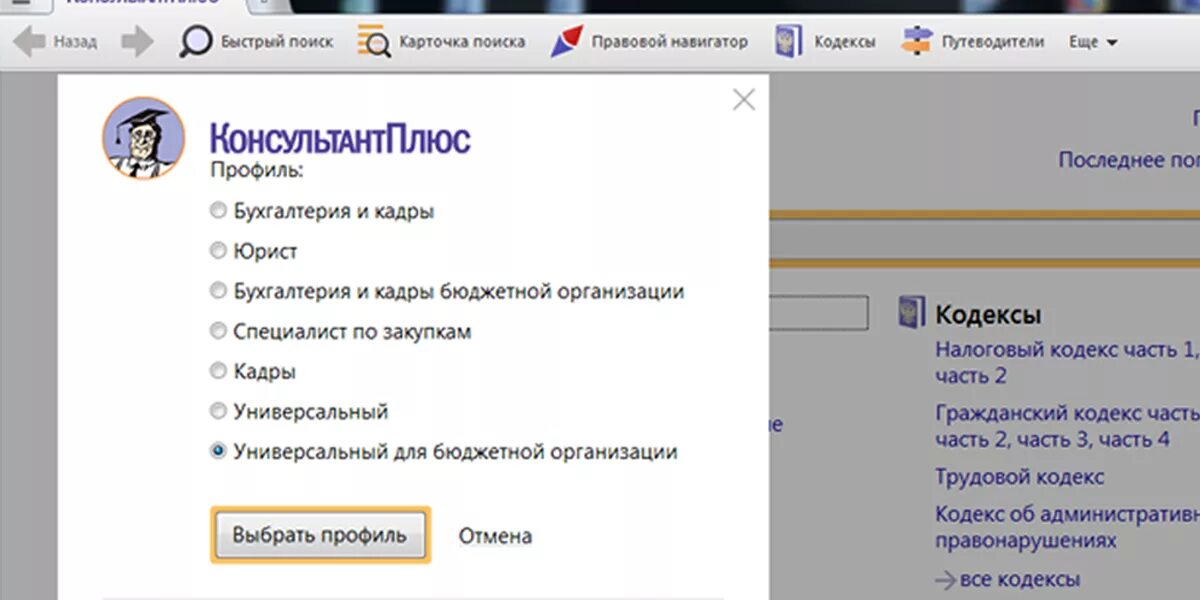Click the Кодексы section book icon
Screen dimensions: 1200x600
click(912, 313)
